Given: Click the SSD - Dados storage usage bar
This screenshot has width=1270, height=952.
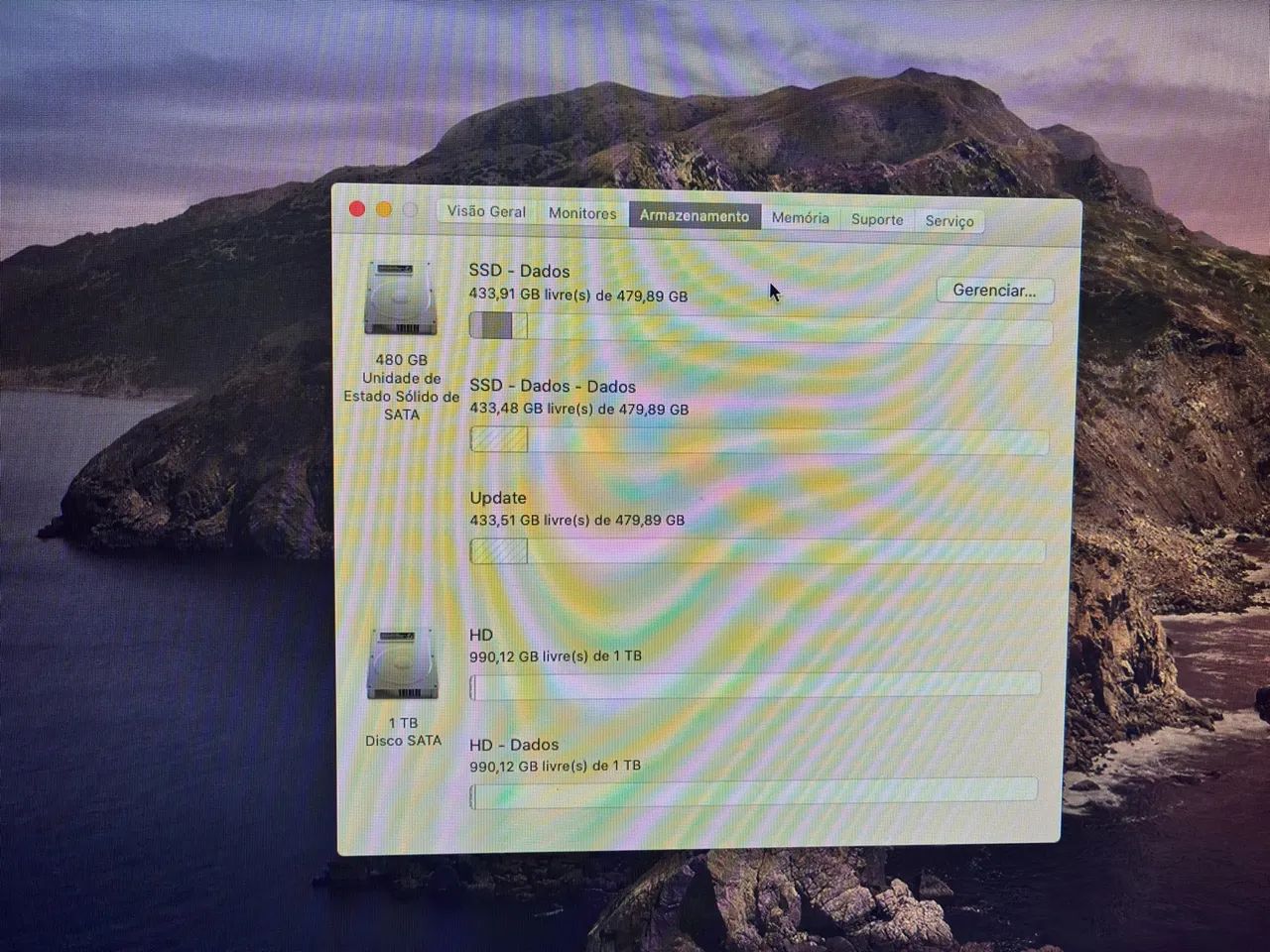Looking at the screenshot, I should [x=760, y=328].
